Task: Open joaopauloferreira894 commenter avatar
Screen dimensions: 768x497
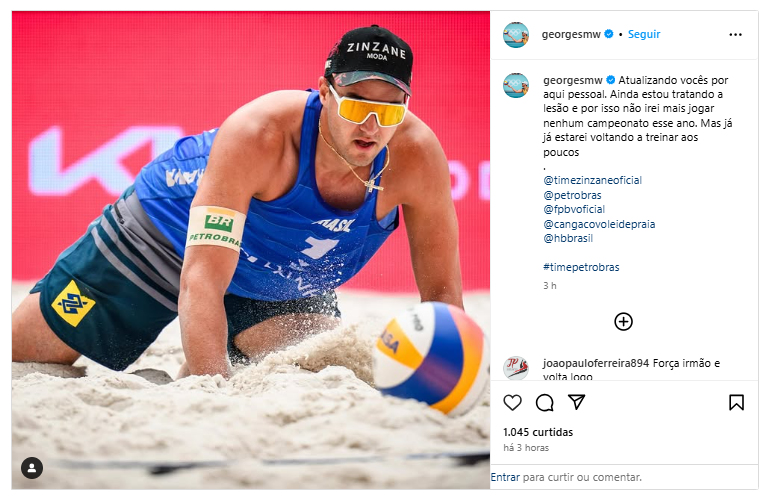Action: [x=516, y=368]
